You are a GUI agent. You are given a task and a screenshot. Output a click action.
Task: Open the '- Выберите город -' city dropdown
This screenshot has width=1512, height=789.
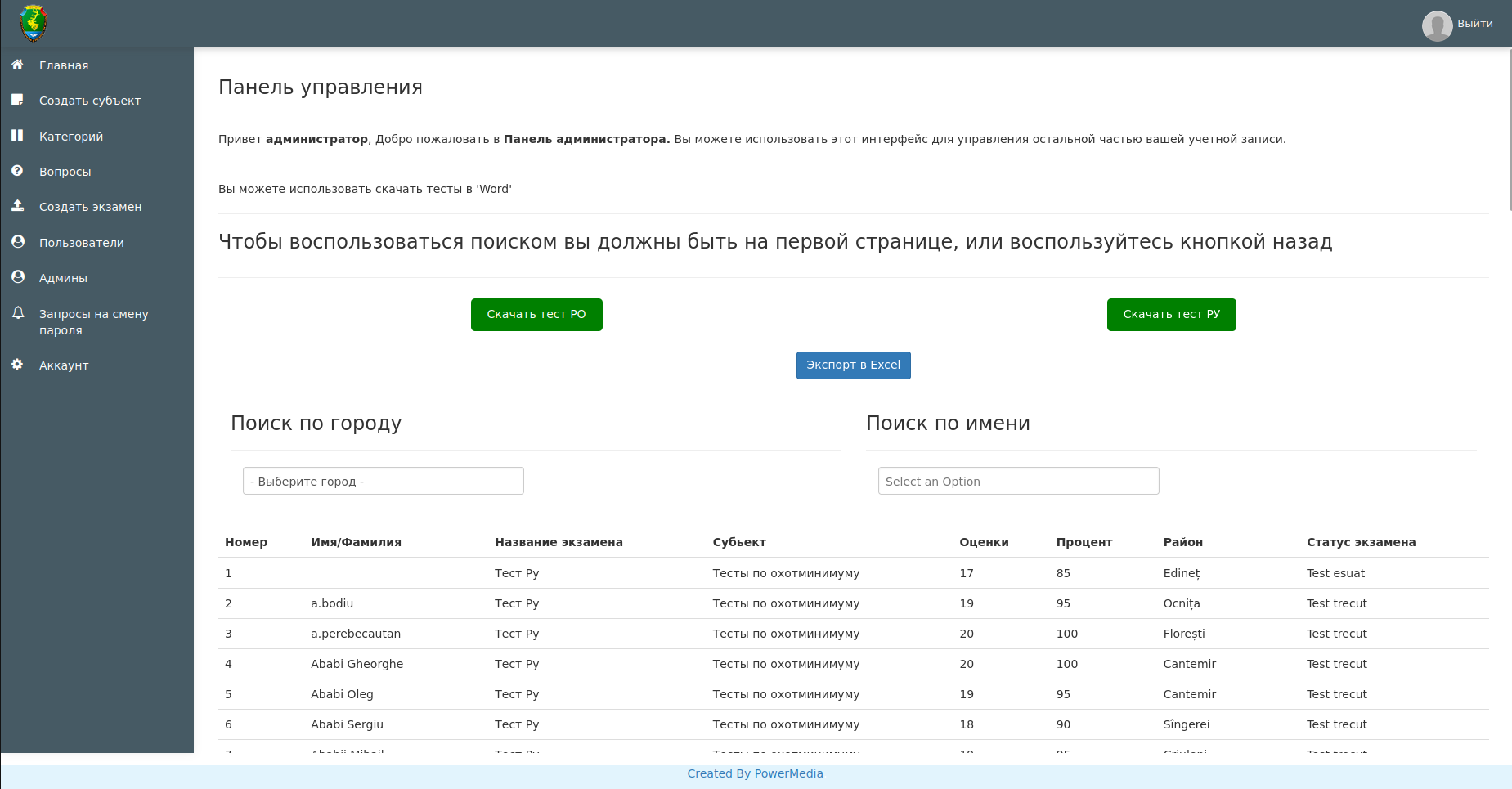(x=383, y=481)
